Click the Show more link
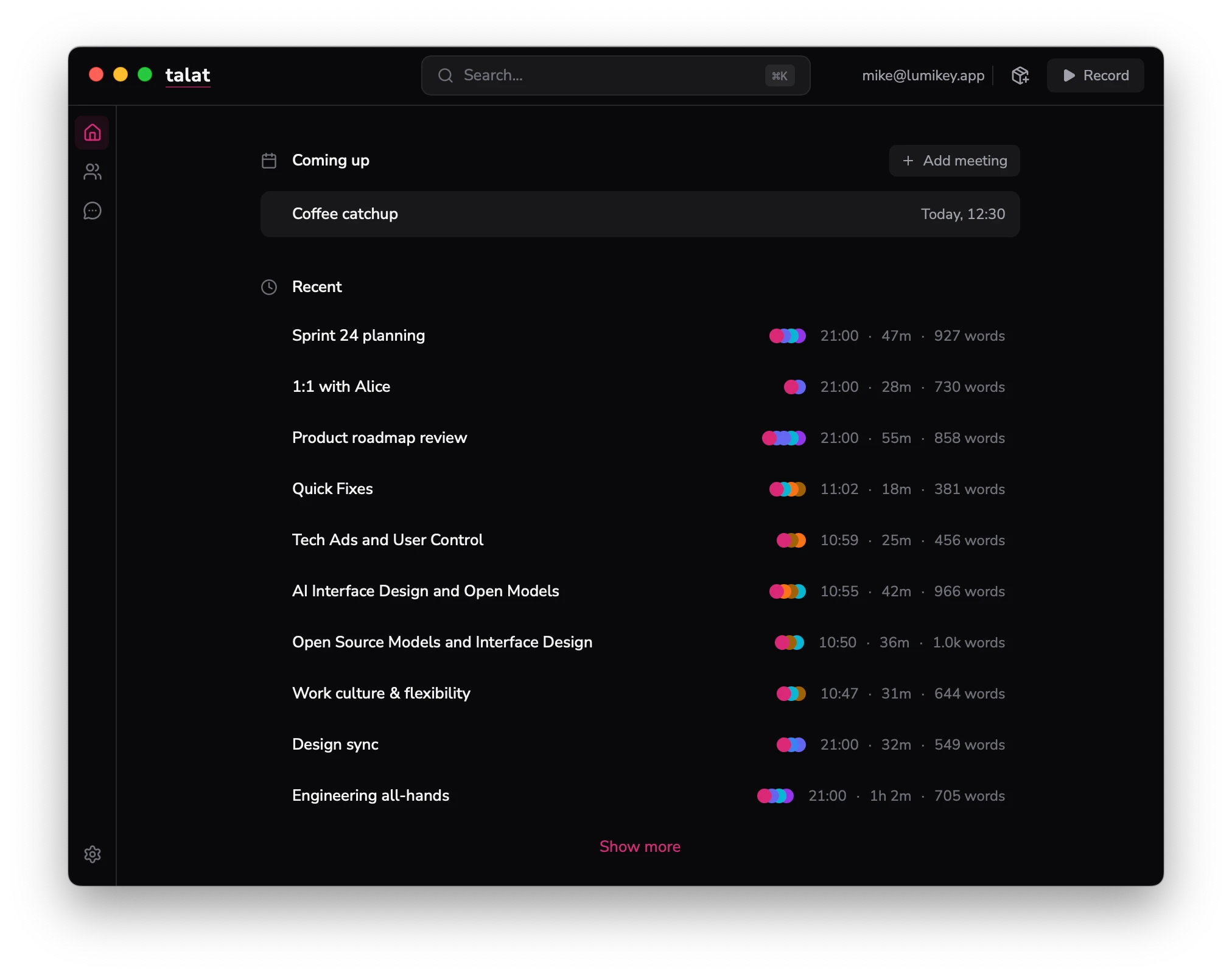This screenshot has height=976, width=1232. pos(640,846)
